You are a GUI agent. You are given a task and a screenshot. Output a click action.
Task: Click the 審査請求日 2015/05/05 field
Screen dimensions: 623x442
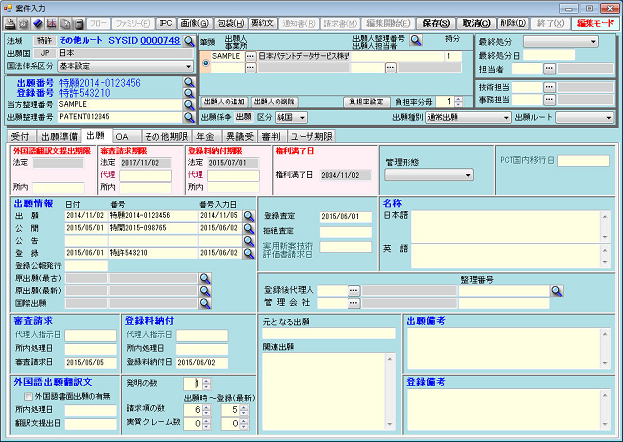tap(91, 363)
